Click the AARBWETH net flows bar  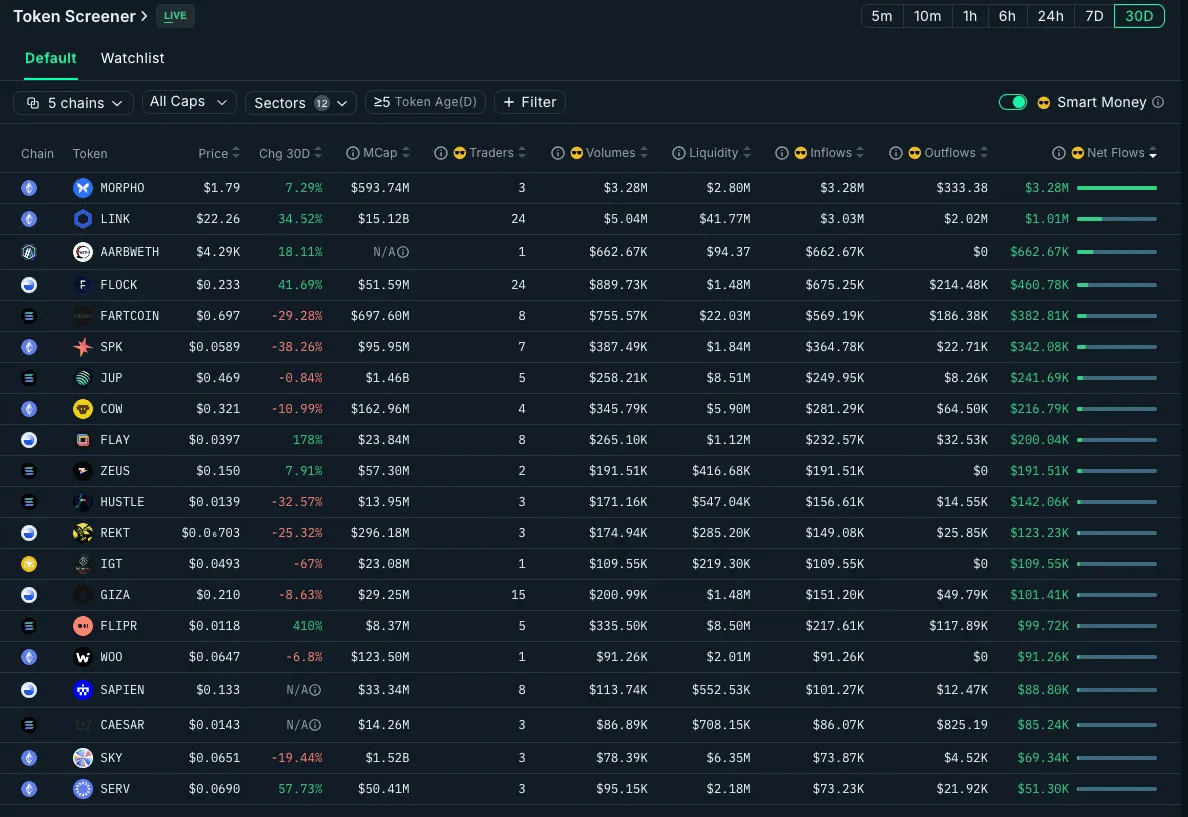click(x=1117, y=252)
